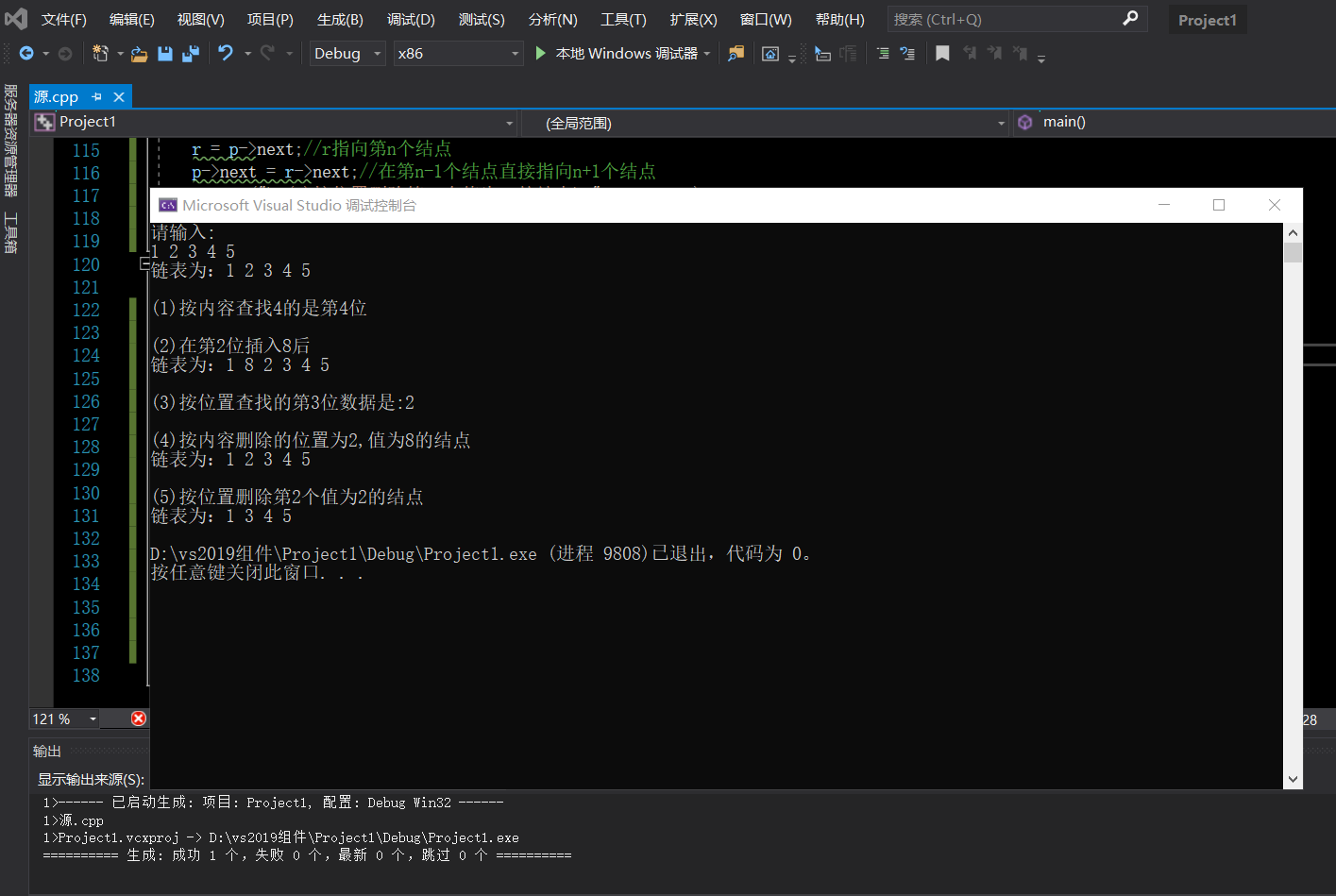Expand the new project dropdown arrow
Screen dimensions: 1336x896
pos(120,54)
